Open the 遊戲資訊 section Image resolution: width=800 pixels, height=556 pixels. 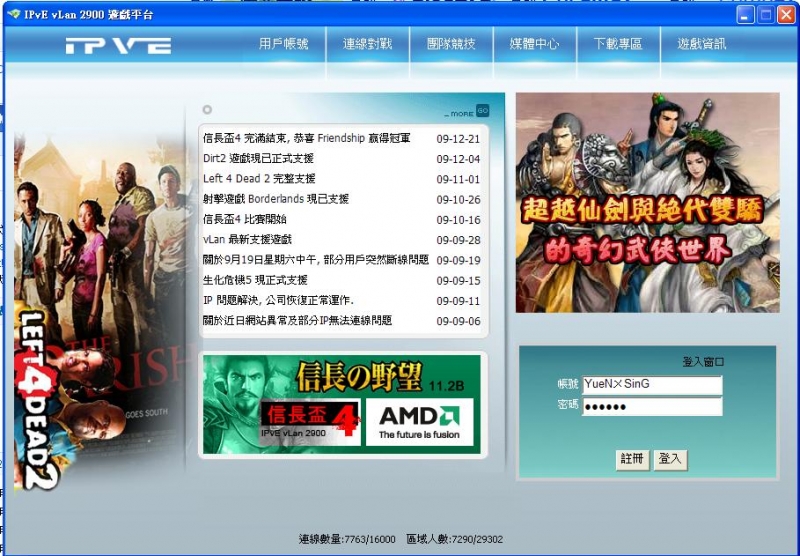pos(702,44)
